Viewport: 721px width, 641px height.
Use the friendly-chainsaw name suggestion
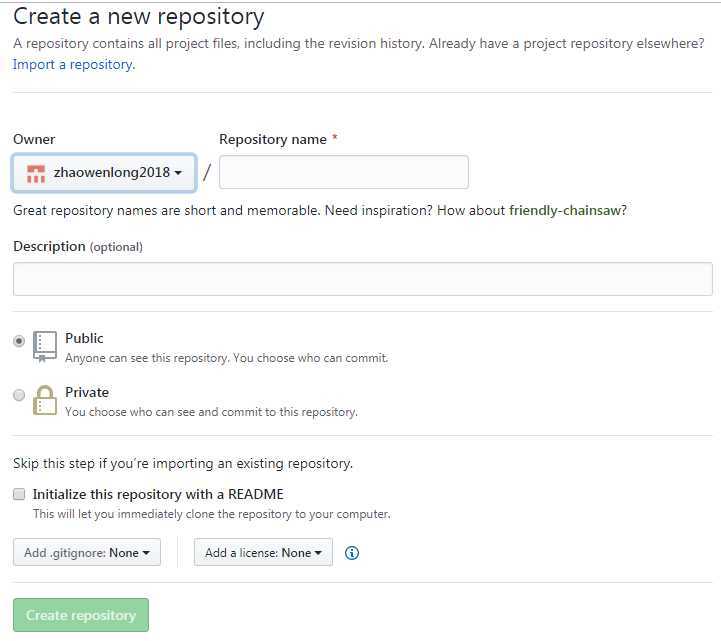[x=565, y=210]
